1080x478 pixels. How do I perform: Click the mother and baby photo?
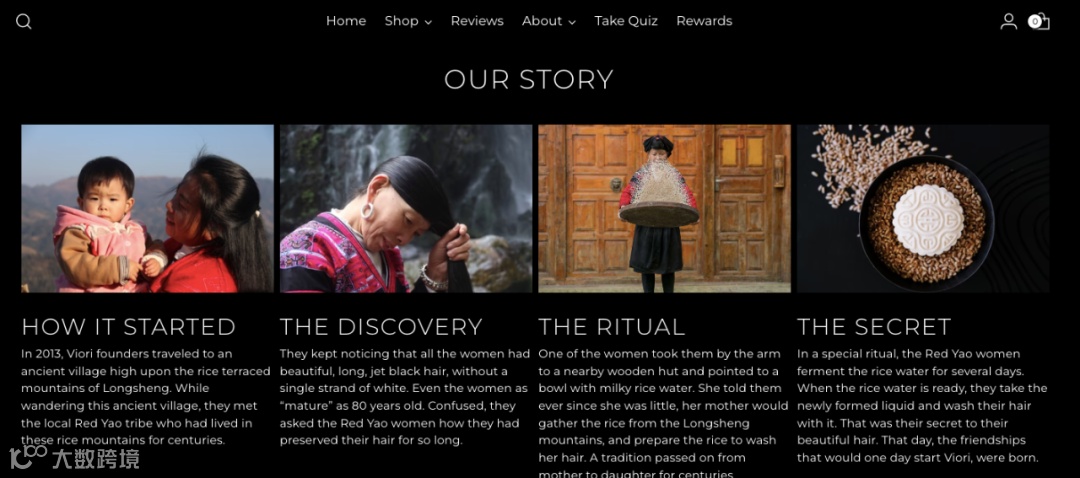click(x=147, y=209)
